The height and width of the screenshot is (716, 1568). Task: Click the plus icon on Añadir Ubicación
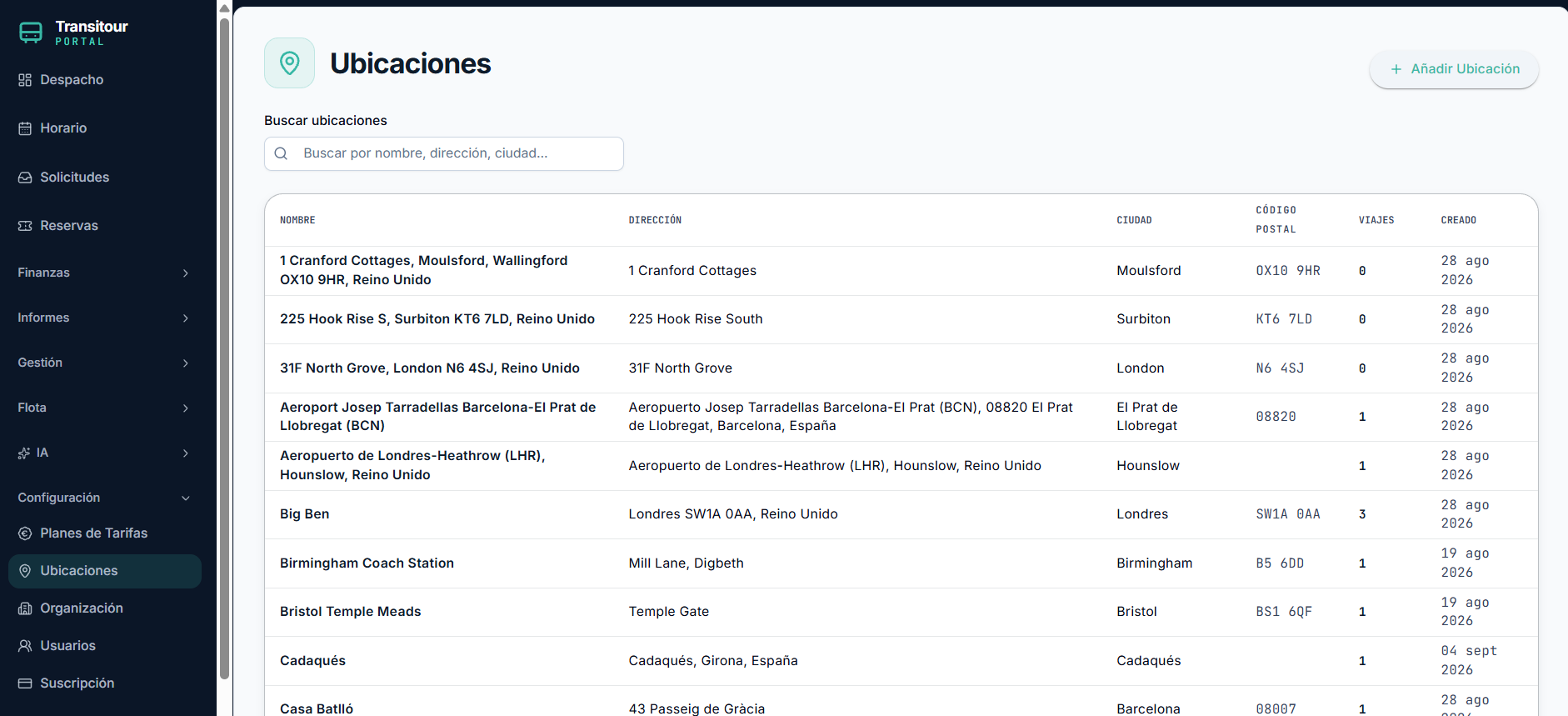1396,69
